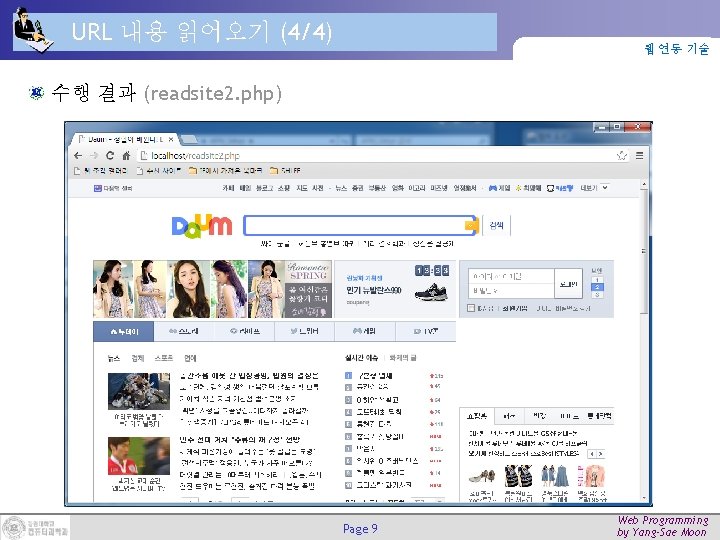Open the Chrome hamburger menu
This screenshot has width=720, height=540.
pyautogui.click(x=639, y=156)
